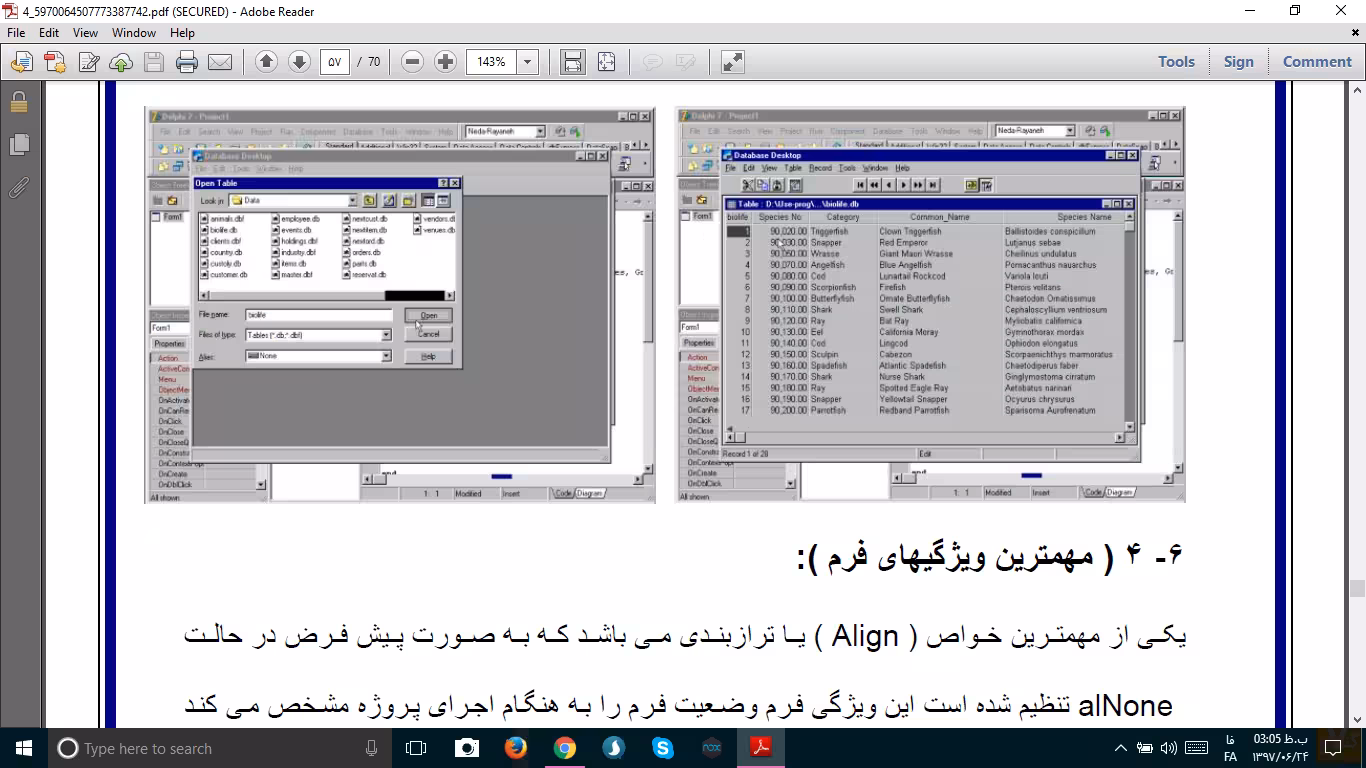Expand hidden system tray icons chevron
The width and height of the screenshot is (1366, 768).
tap(1121, 748)
